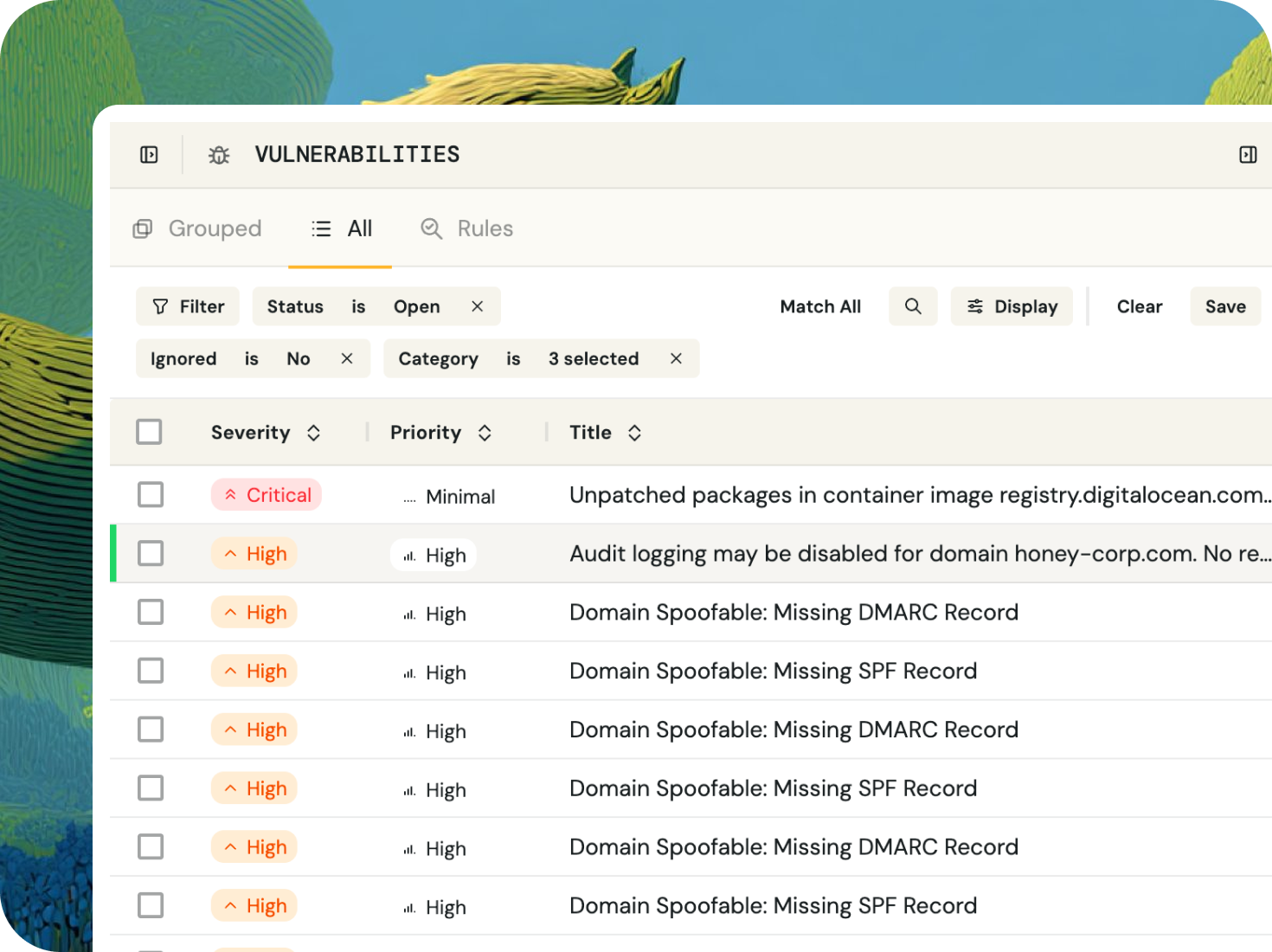Change the Status filter operator is
The image size is (1272, 952).
pos(358,306)
